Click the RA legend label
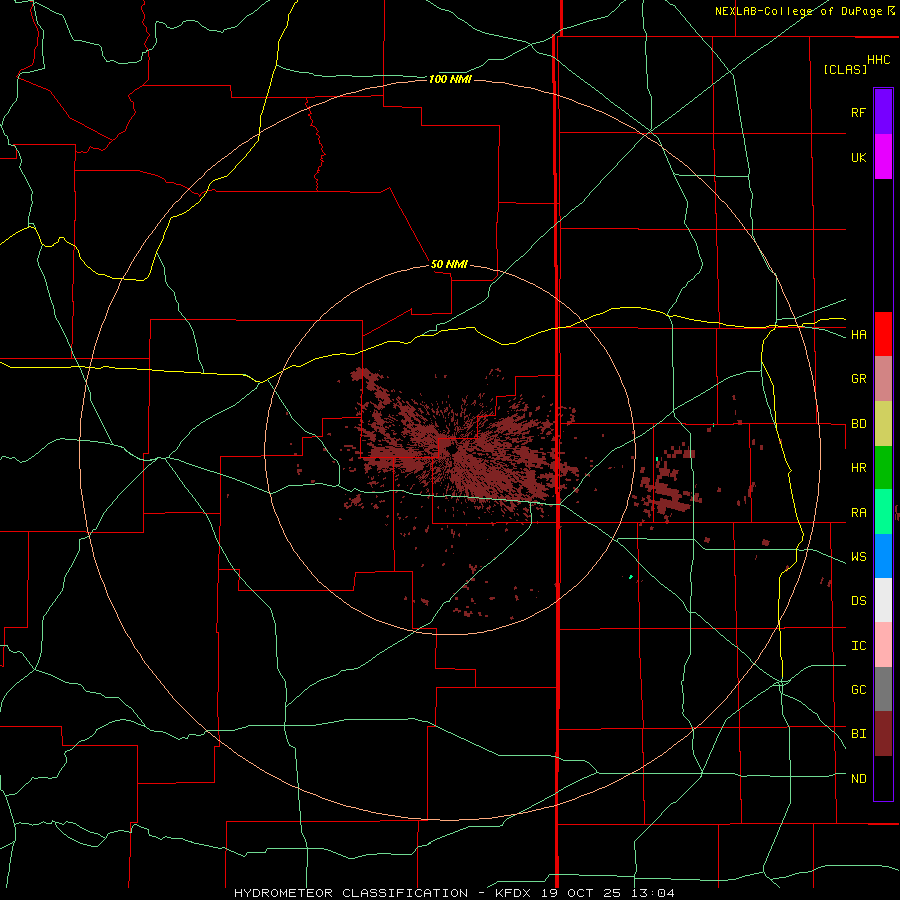Image resolution: width=900 pixels, height=900 pixels. tap(858, 513)
